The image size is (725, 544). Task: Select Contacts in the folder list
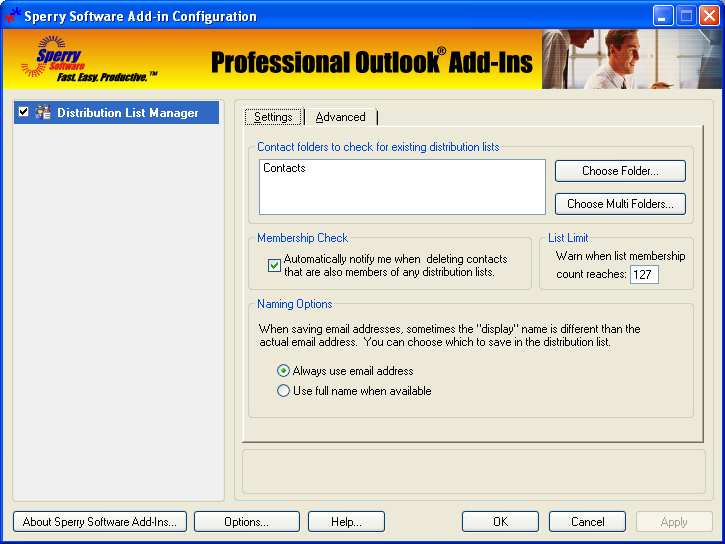284,168
